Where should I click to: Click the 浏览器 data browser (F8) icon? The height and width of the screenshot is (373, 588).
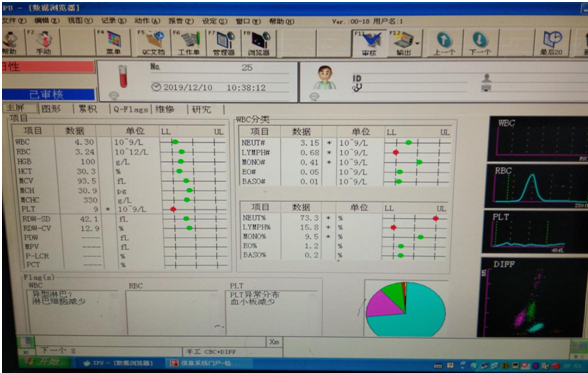coord(259,42)
